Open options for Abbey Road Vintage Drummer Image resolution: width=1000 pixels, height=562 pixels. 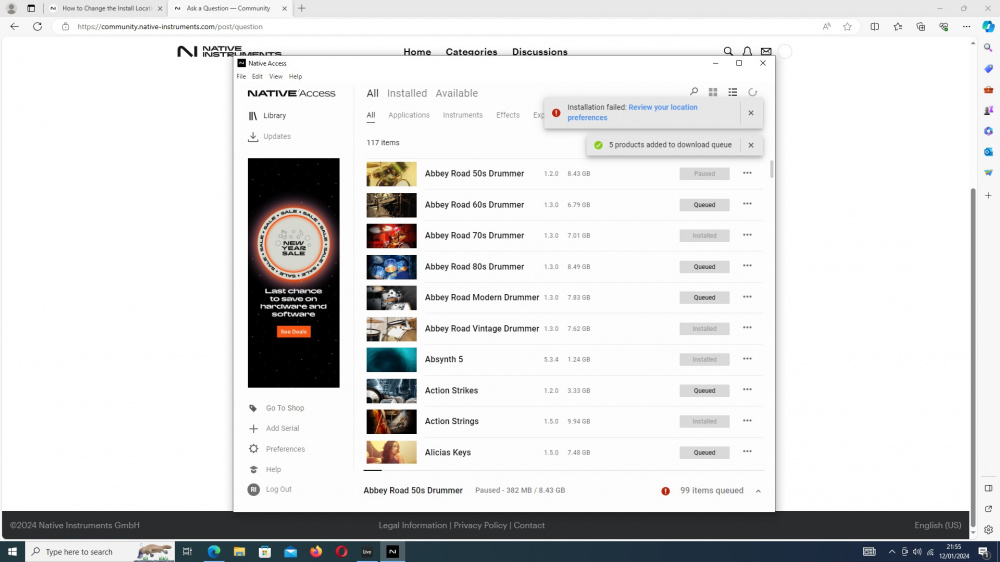tap(747, 328)
